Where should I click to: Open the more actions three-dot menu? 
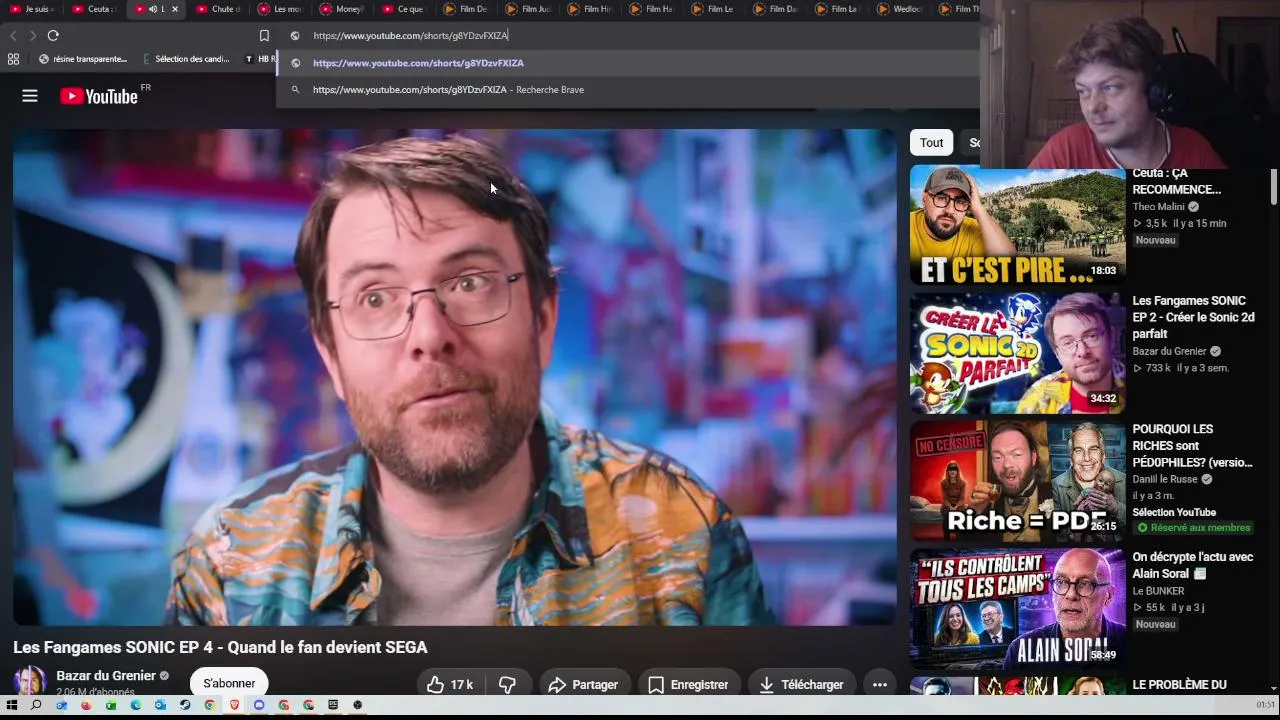pos(880,685)
